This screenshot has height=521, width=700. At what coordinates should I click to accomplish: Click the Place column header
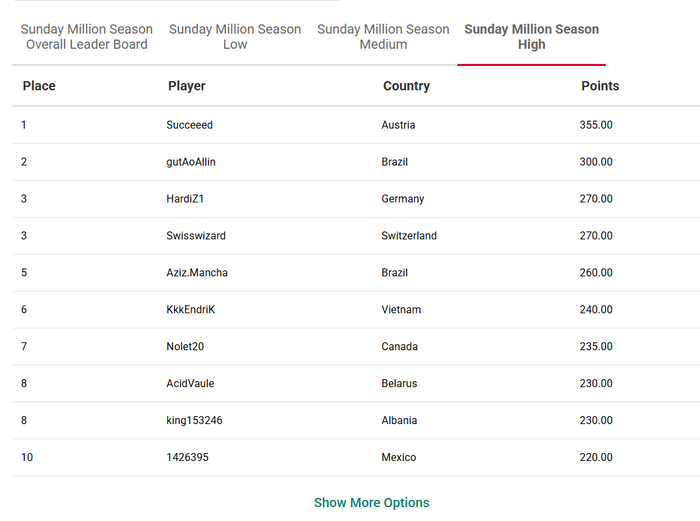(x=39, y=86)
